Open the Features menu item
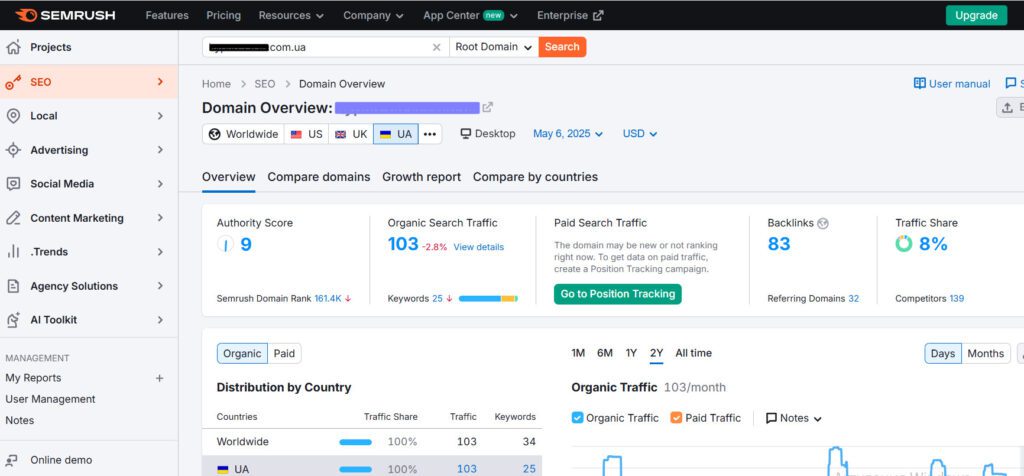 pyautogui.click(x=167, y=15)
